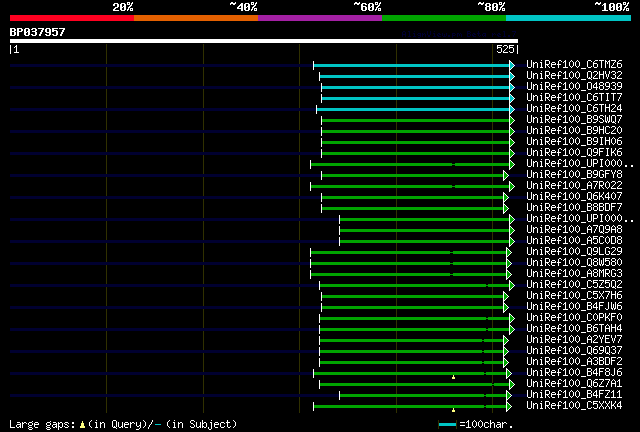This screenshot has height=432, width=640.
Task: Open hit UniRef100_C6TH24
Action: click(574, 109)
